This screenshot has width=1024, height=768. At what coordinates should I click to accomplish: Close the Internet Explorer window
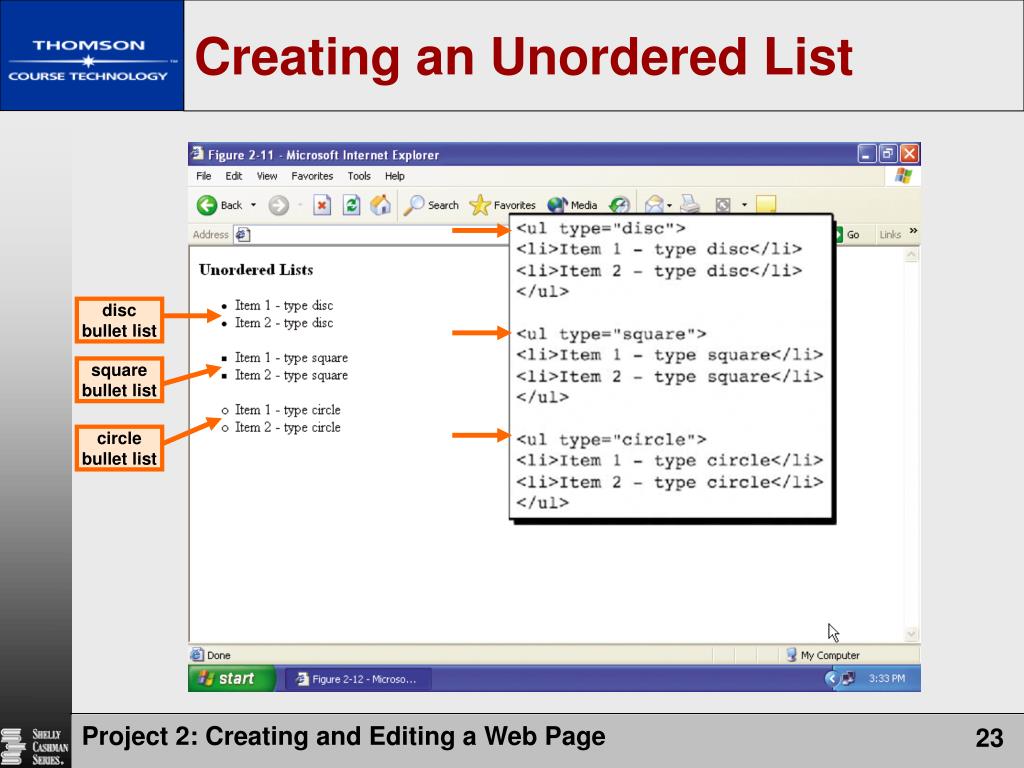point(910,155)
